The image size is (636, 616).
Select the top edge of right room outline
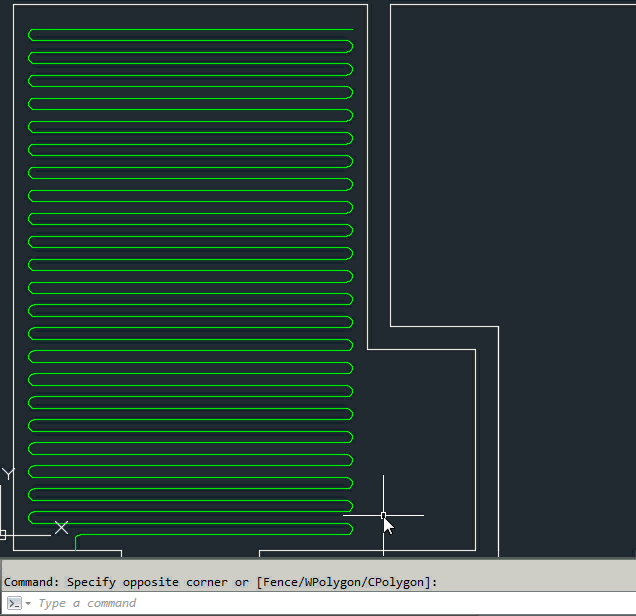coord(510,5)
